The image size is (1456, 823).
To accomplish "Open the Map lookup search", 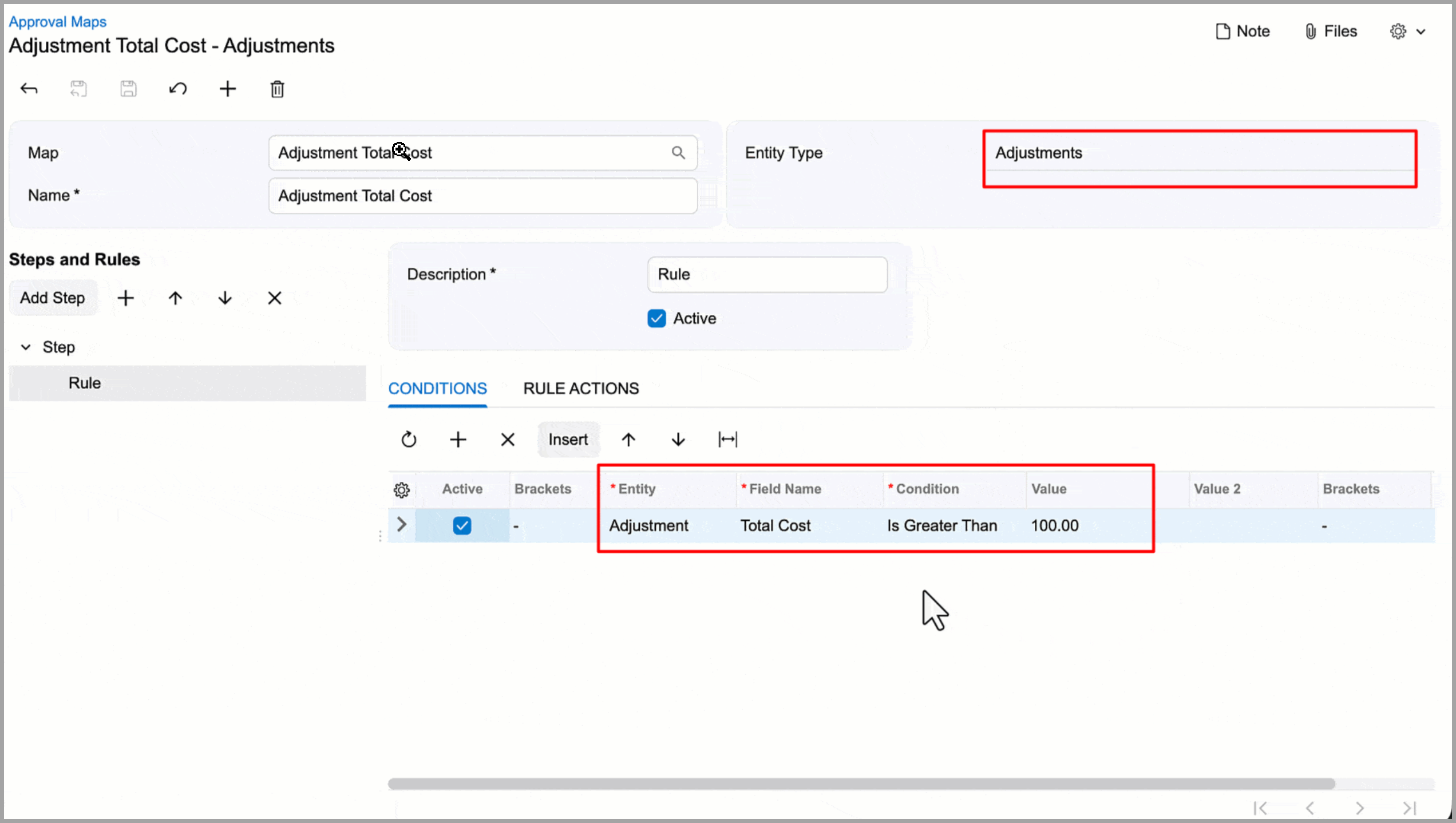I will point(678,153).
